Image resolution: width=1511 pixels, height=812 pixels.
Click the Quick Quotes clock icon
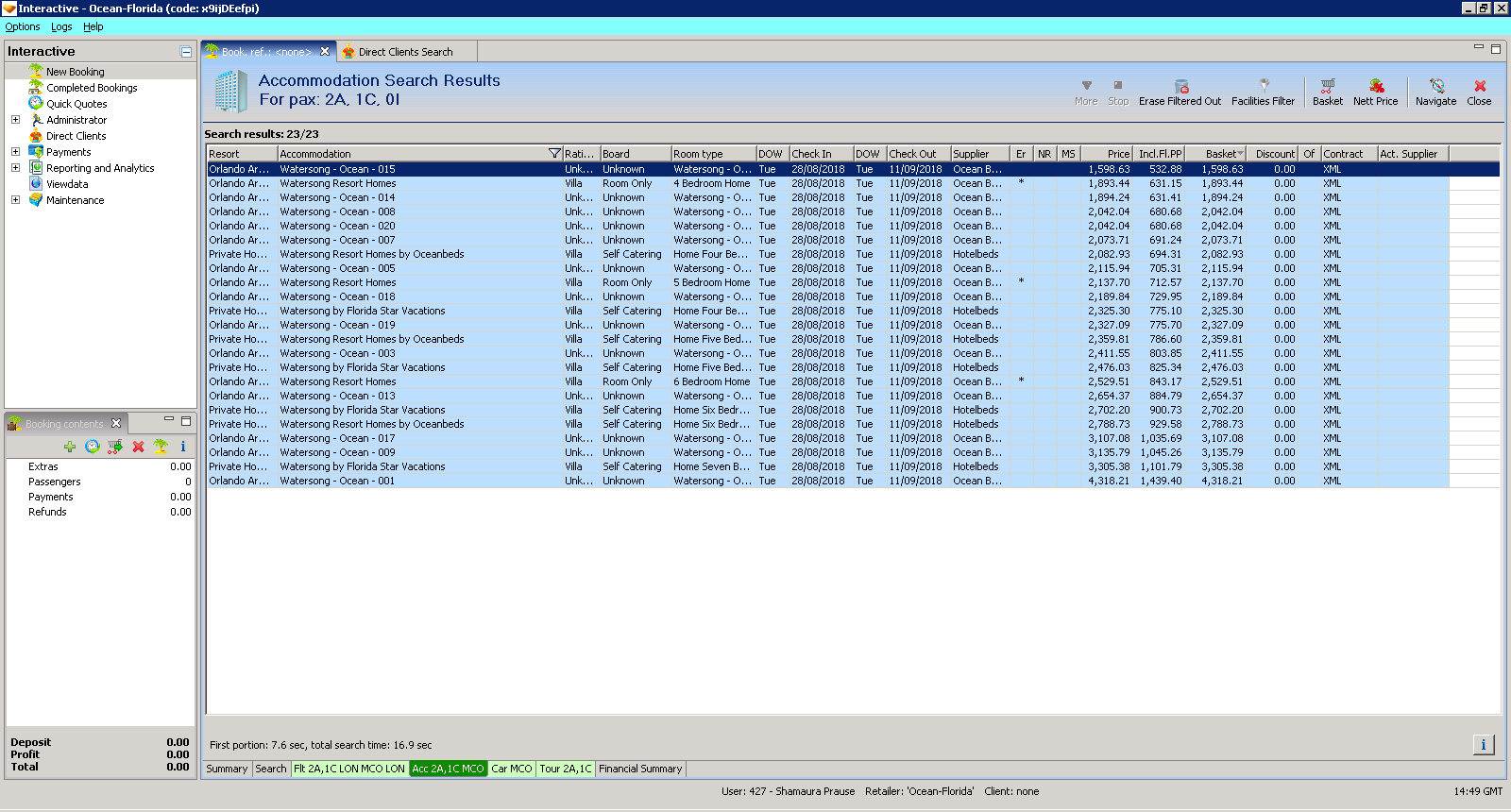(x=36, y=103)
